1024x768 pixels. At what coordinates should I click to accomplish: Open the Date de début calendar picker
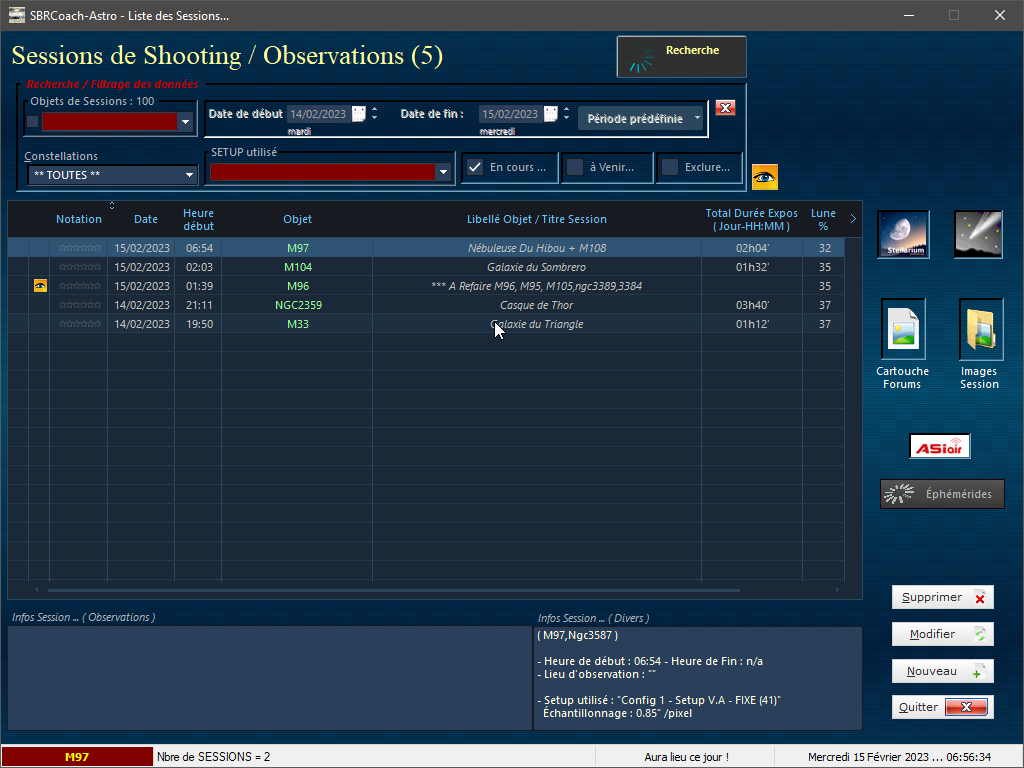359,114
